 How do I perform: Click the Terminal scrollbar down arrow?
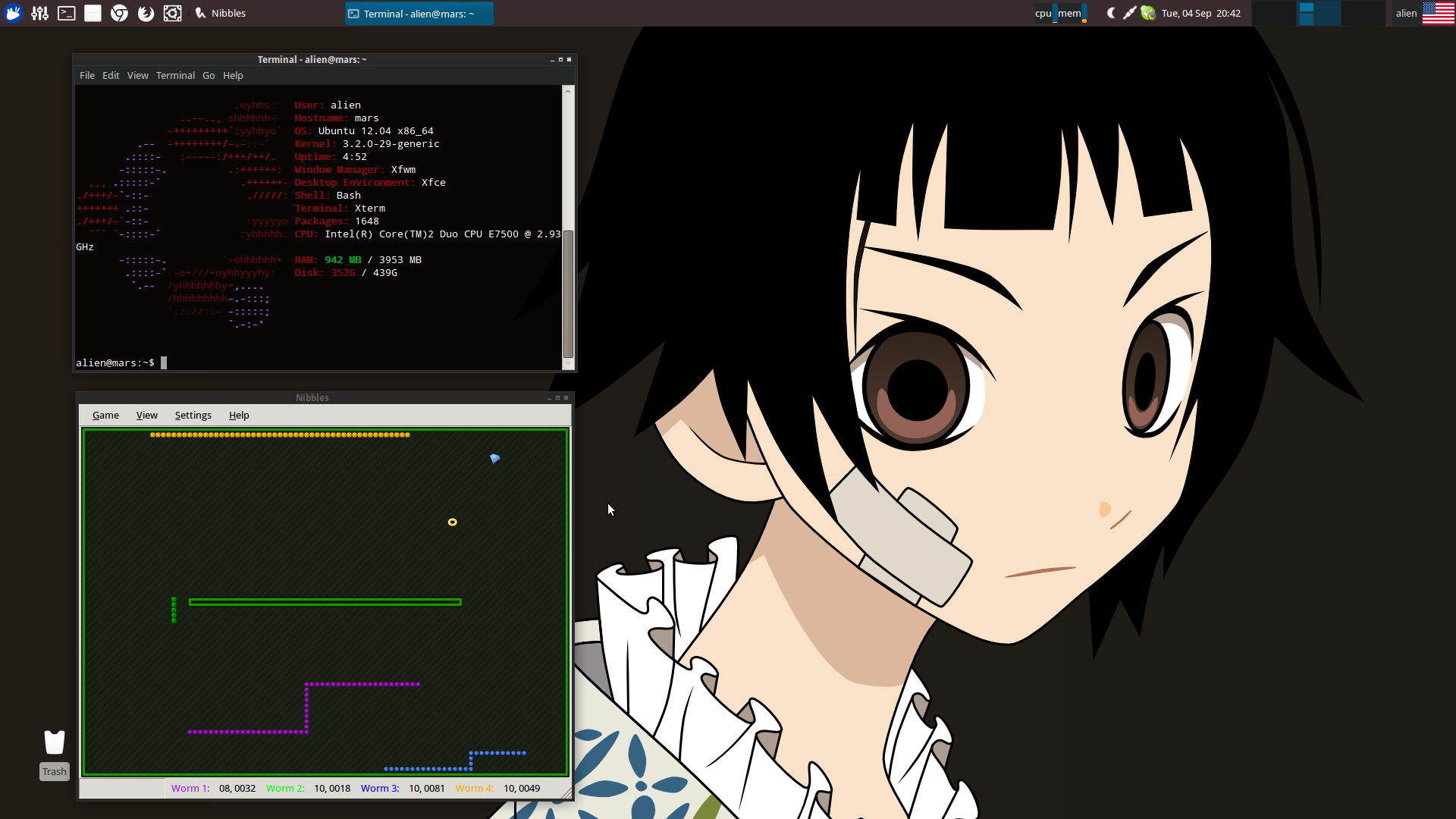[x=568, y=363]
